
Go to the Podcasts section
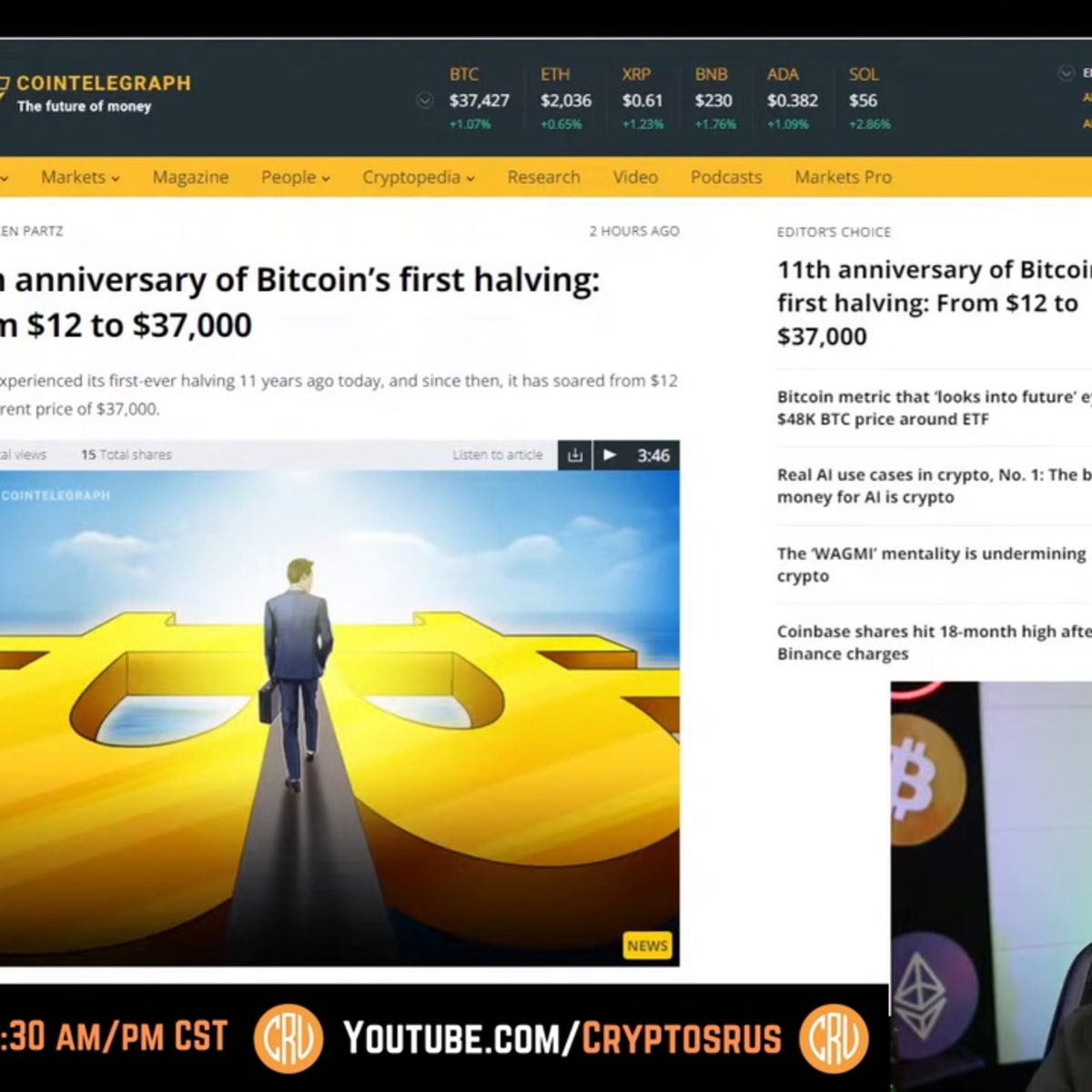click(726, 177)
